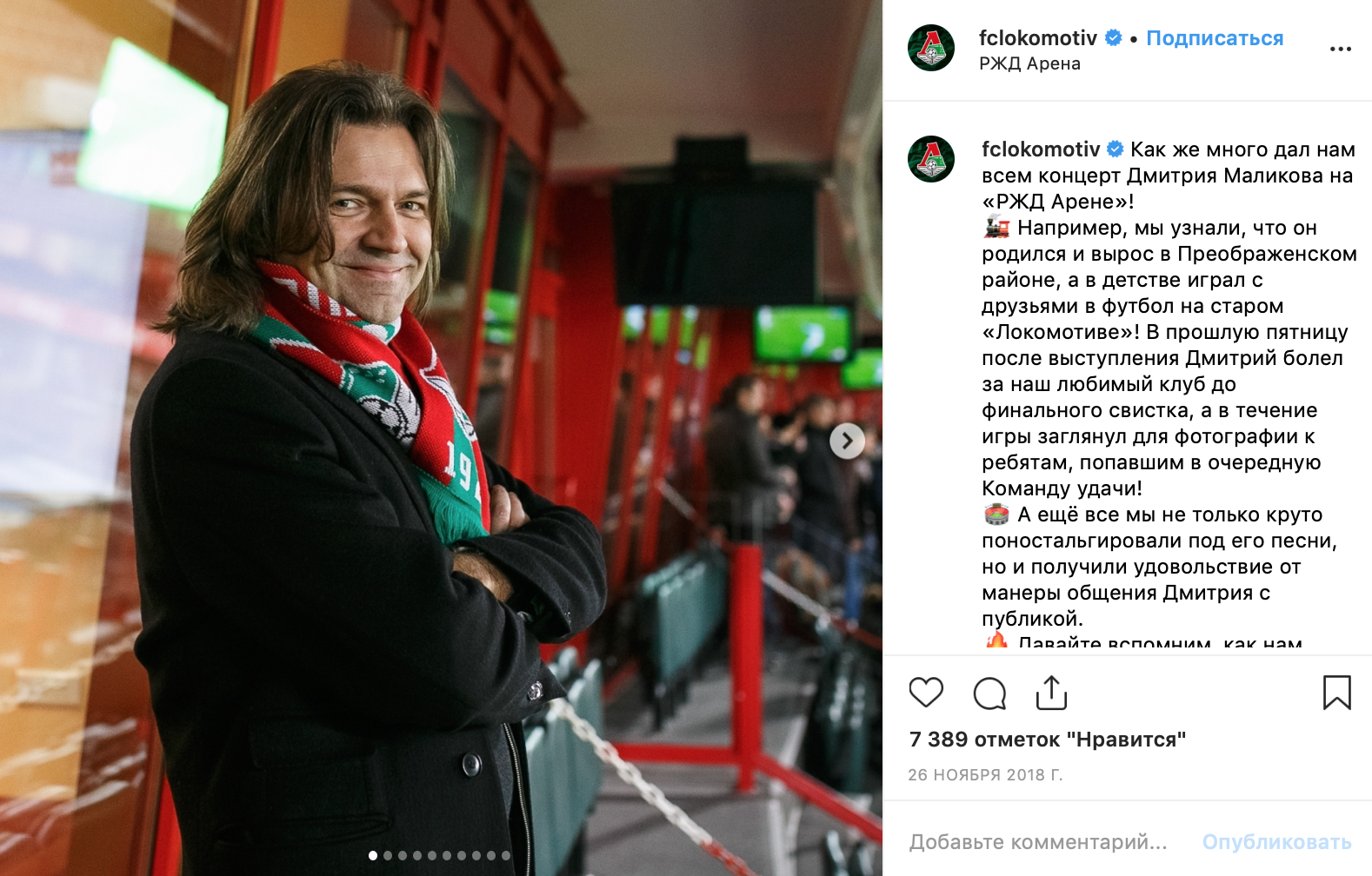The image size is (1372, 876).
Task: Save the post with the bookmark icon
Action: coord(1336,693)
